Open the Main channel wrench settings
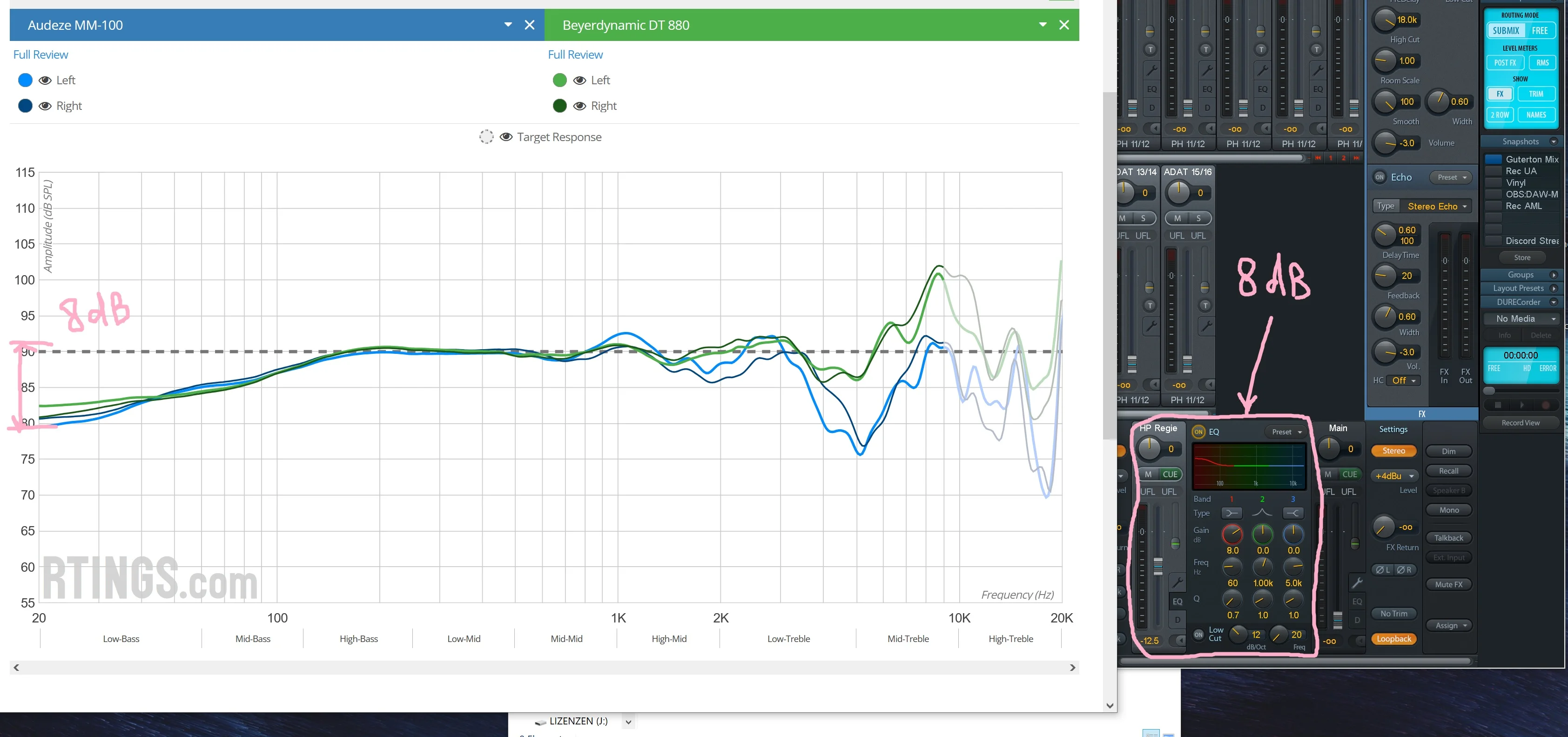This screenshot has height=737, width=1568. point(1357,583)
